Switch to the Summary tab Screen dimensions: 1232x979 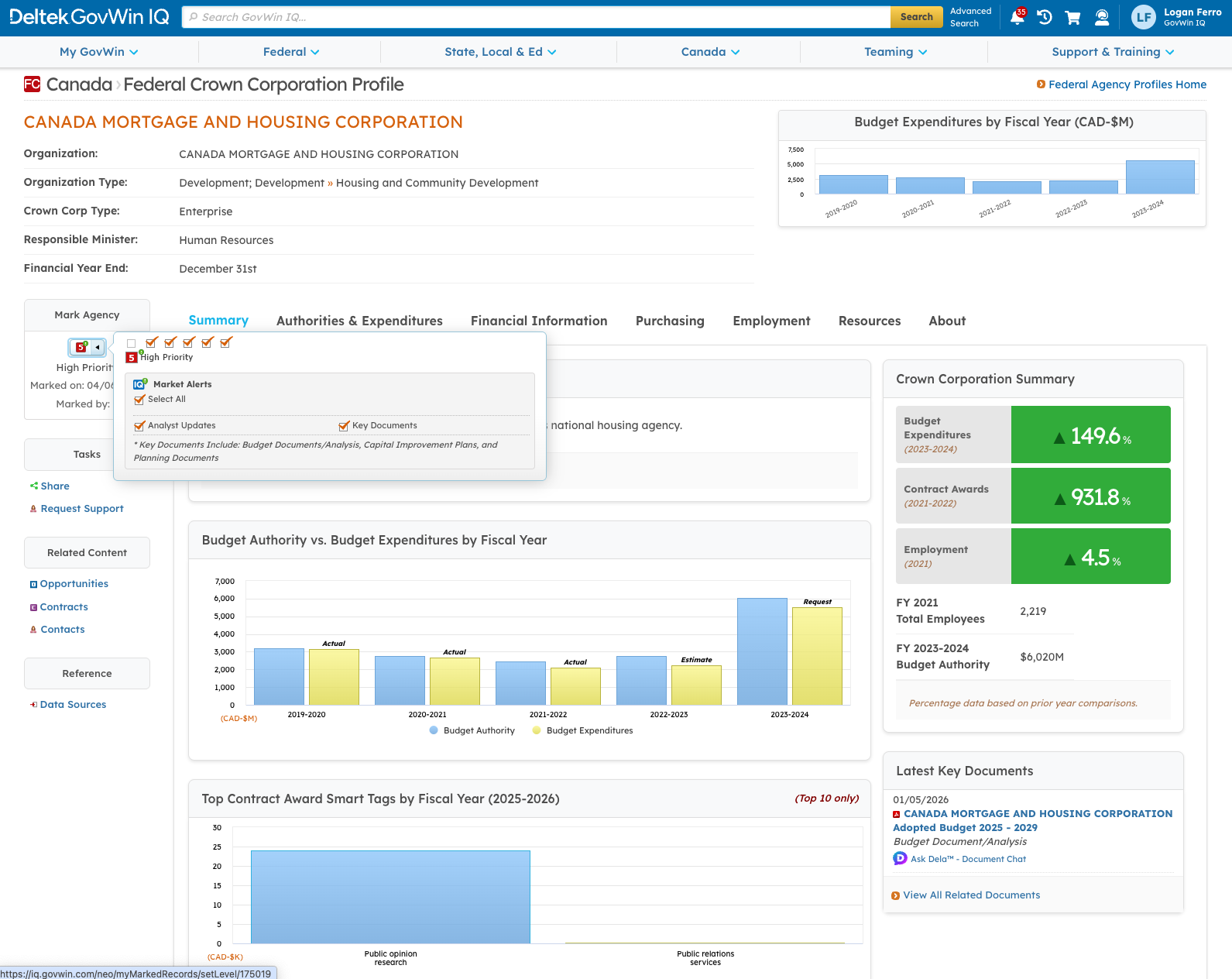tap(218, 321)
